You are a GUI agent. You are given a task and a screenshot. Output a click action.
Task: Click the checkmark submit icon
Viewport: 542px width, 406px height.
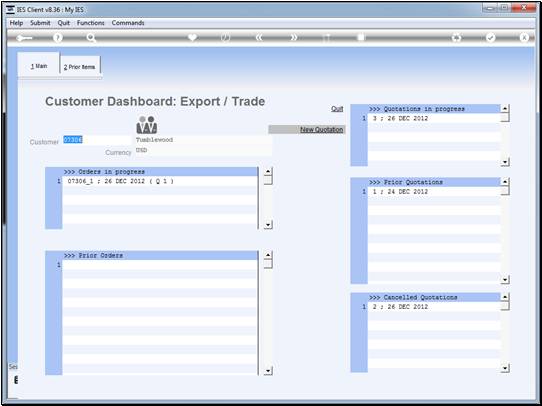pos(490,38)
